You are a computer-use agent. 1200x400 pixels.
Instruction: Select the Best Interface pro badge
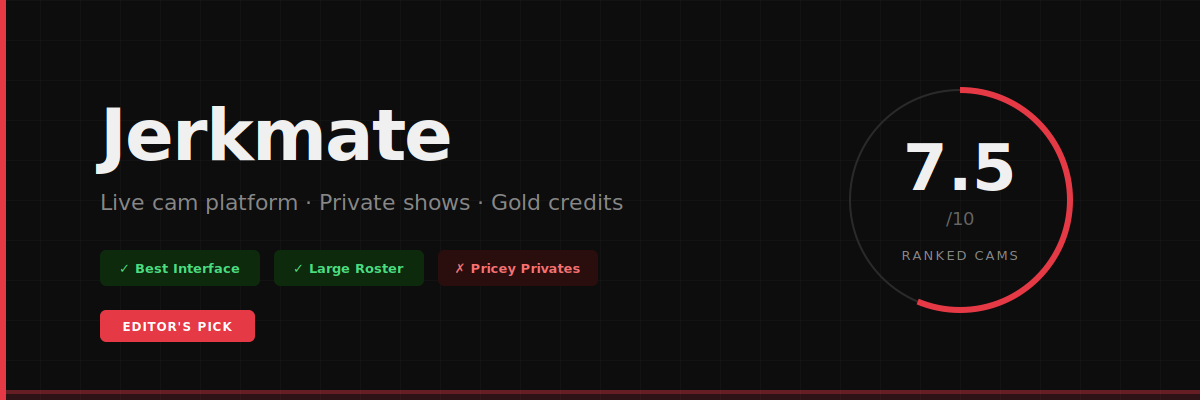pyautogui.click(x=180, y=268)
